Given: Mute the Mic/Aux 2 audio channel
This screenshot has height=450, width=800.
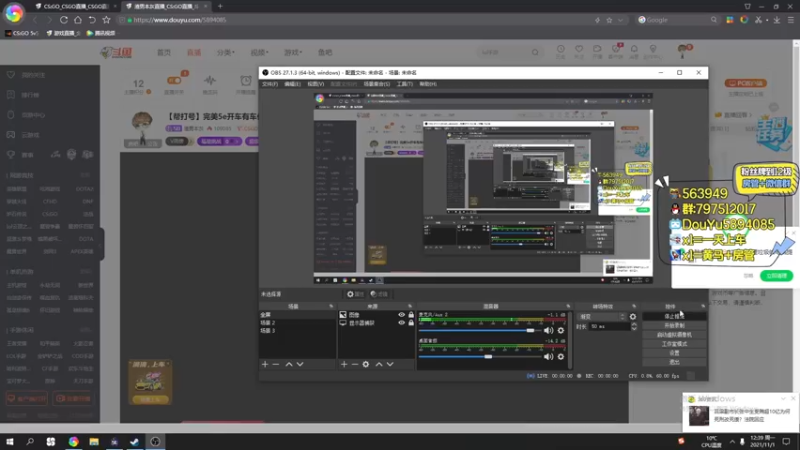Looking at the screenshot, I should click(x=548, y=331).
